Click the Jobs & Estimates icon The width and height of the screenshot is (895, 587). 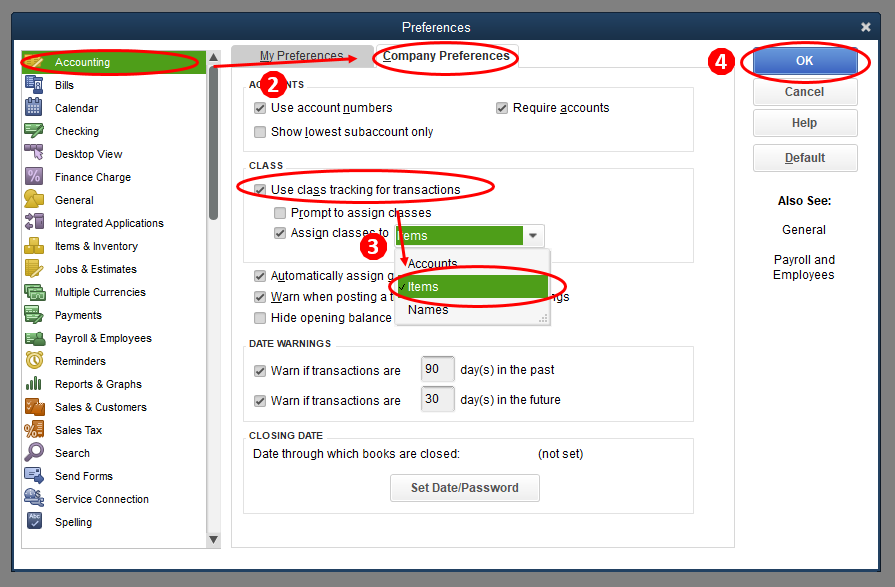coord(34,268)
